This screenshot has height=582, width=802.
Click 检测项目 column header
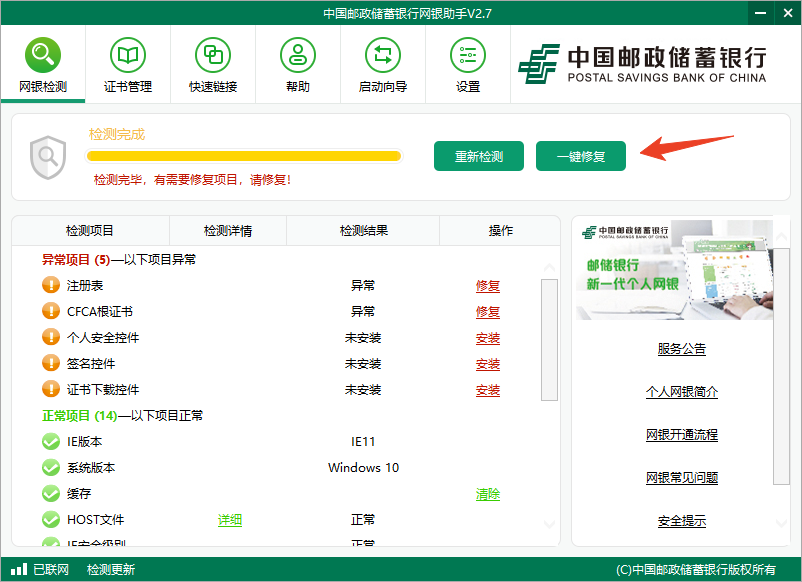click(x=90, y=231)
